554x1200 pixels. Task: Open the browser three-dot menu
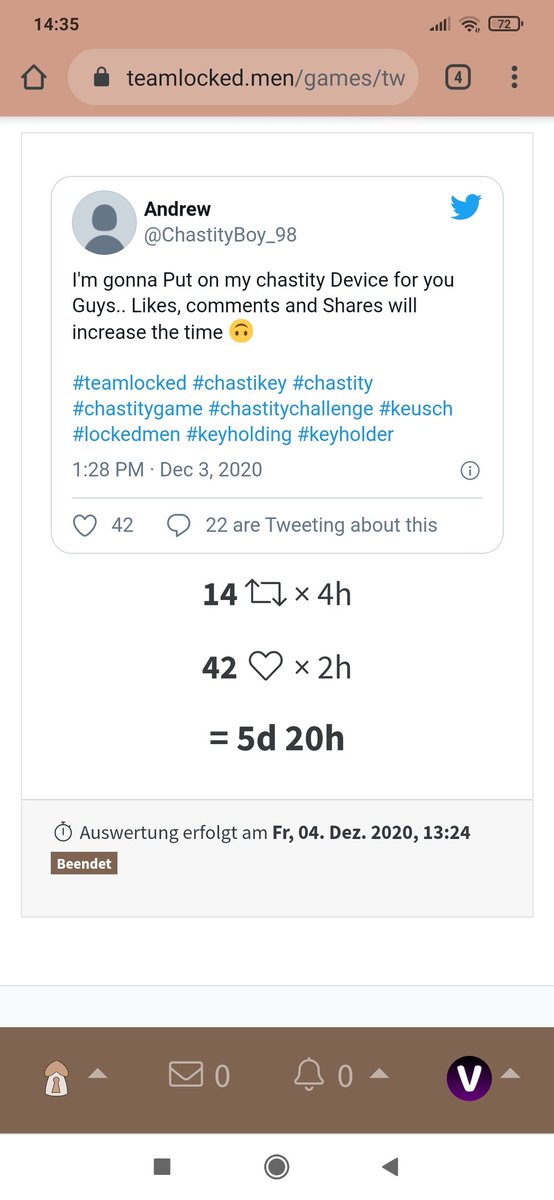coord(514,77)
